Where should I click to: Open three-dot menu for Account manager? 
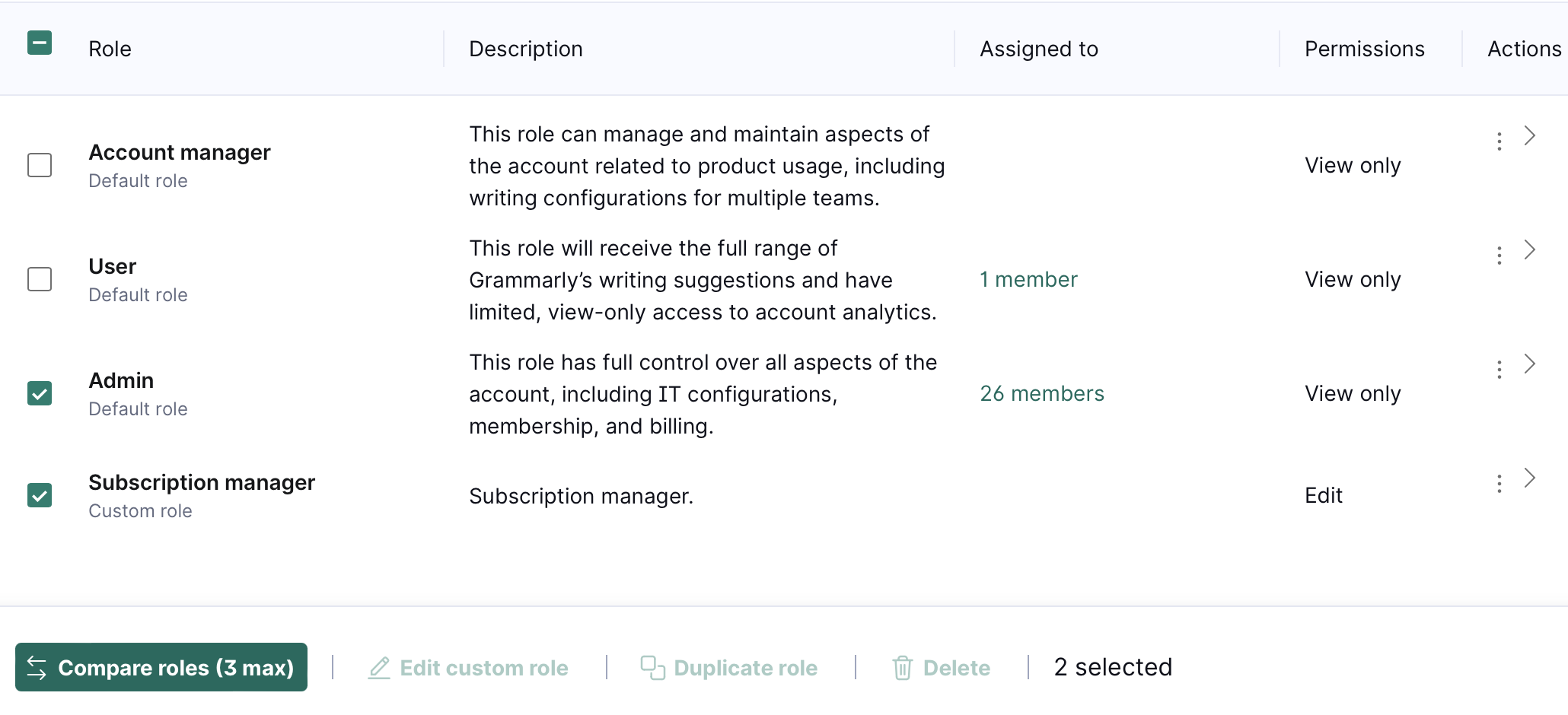click(x=1499, y=141)
